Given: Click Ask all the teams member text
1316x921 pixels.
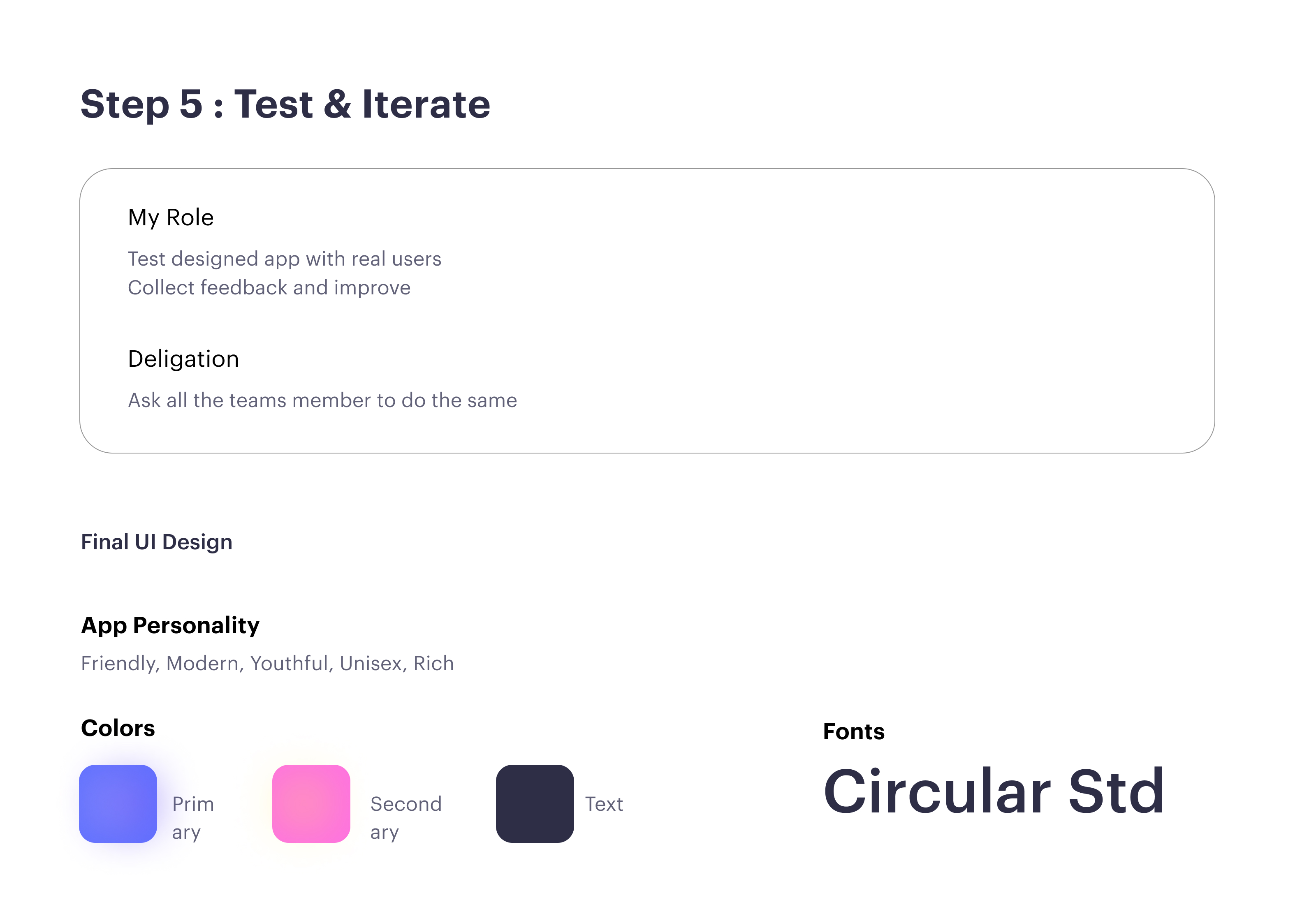Looking at the screenshot, I should tap(322, 400).
